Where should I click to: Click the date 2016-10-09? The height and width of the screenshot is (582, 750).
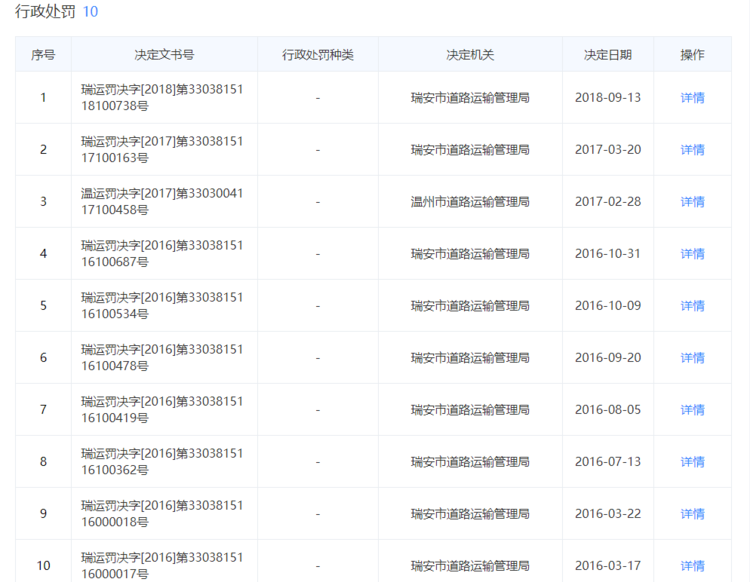[608, 306]
